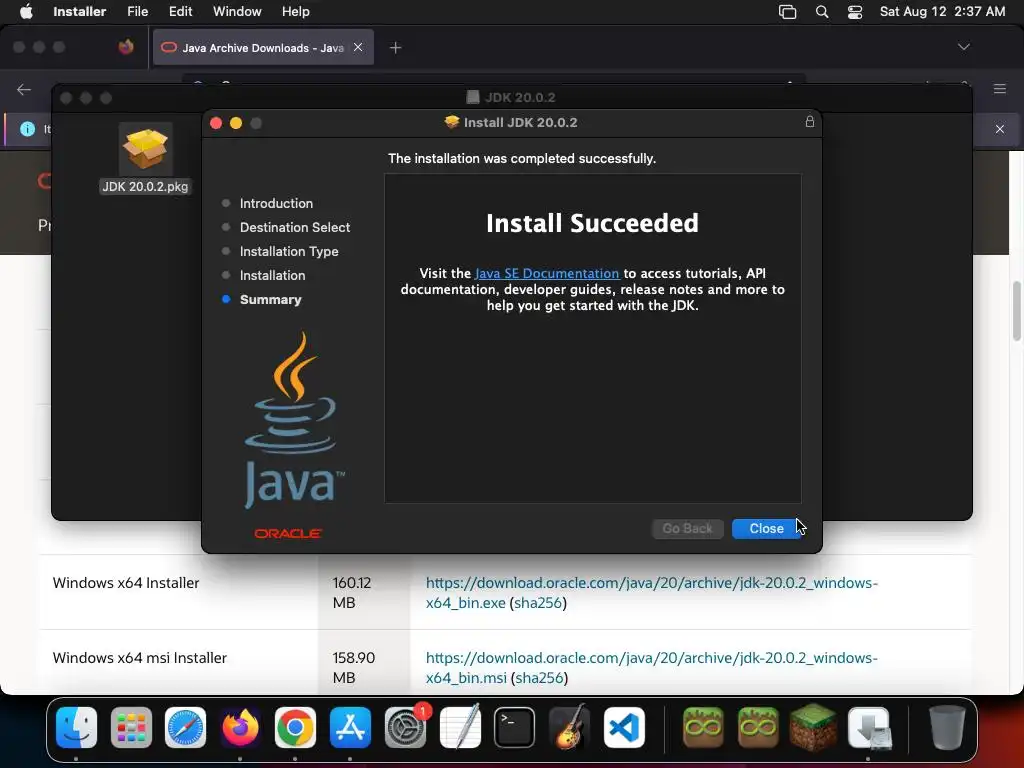Expand the Firefox list all tabs chevron
The width and height of the screenshot is (1024, 768).
click(x=963, y=47)
